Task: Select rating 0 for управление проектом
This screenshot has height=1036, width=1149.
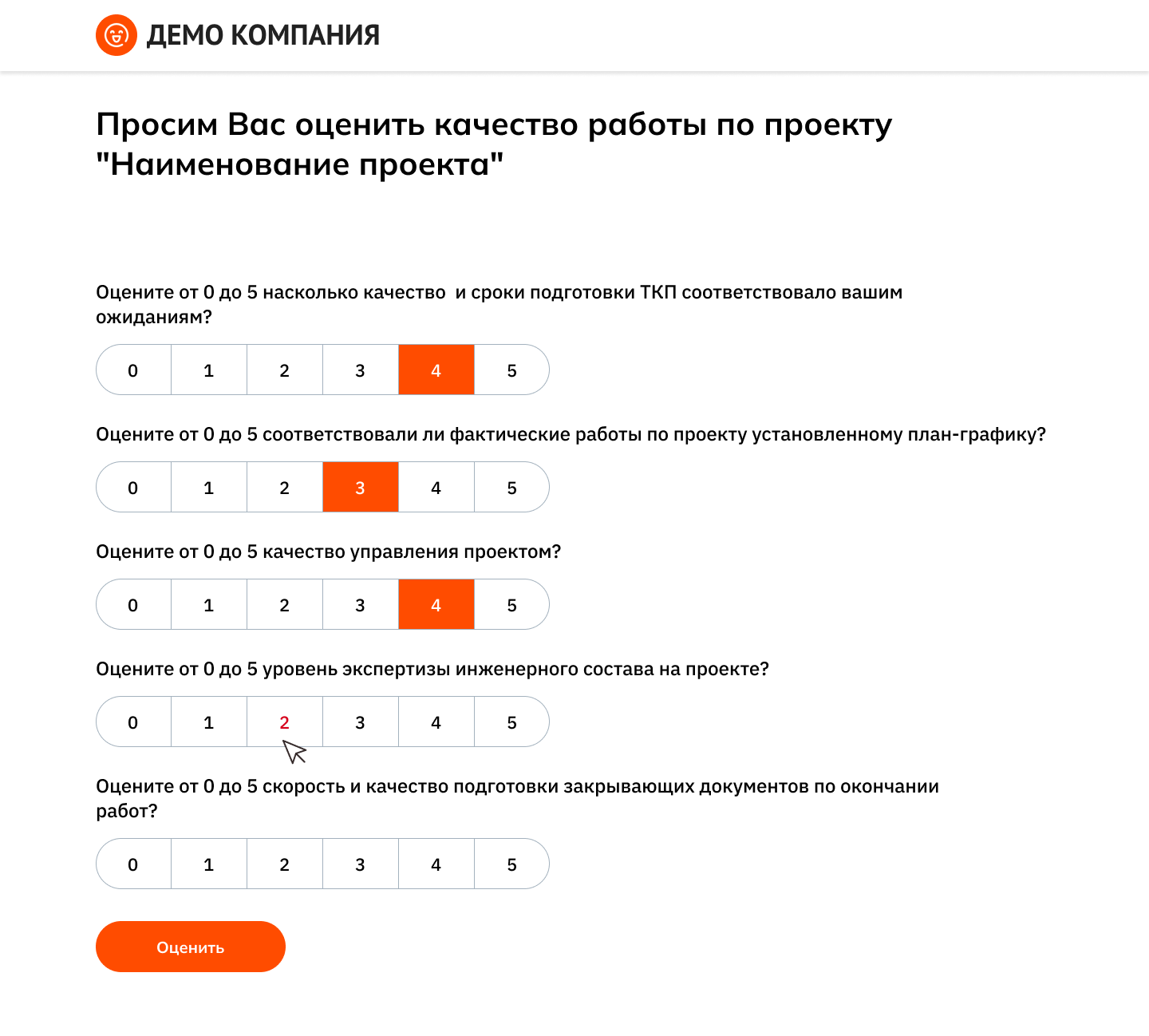Action: tap(132, 604)
